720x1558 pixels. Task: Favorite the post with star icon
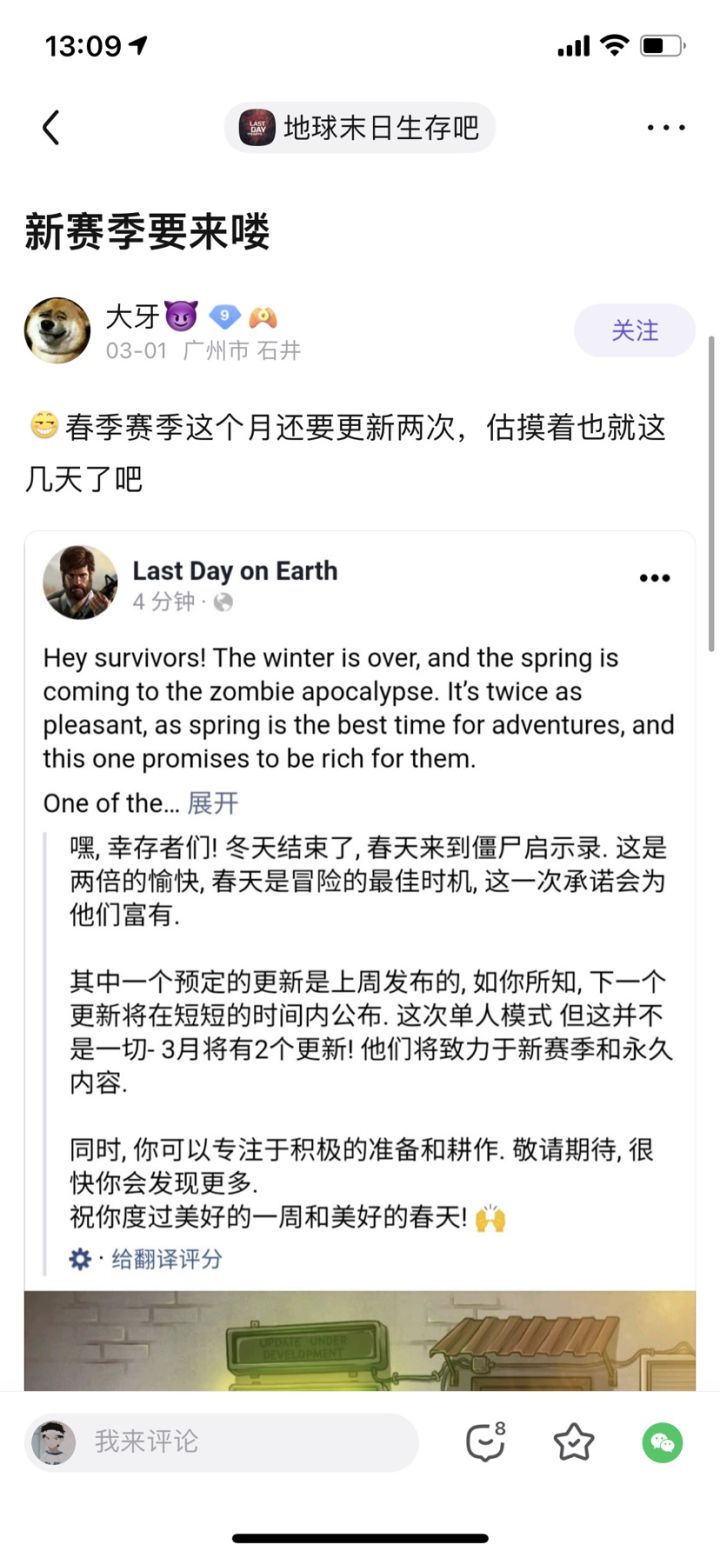point(574,1442)
